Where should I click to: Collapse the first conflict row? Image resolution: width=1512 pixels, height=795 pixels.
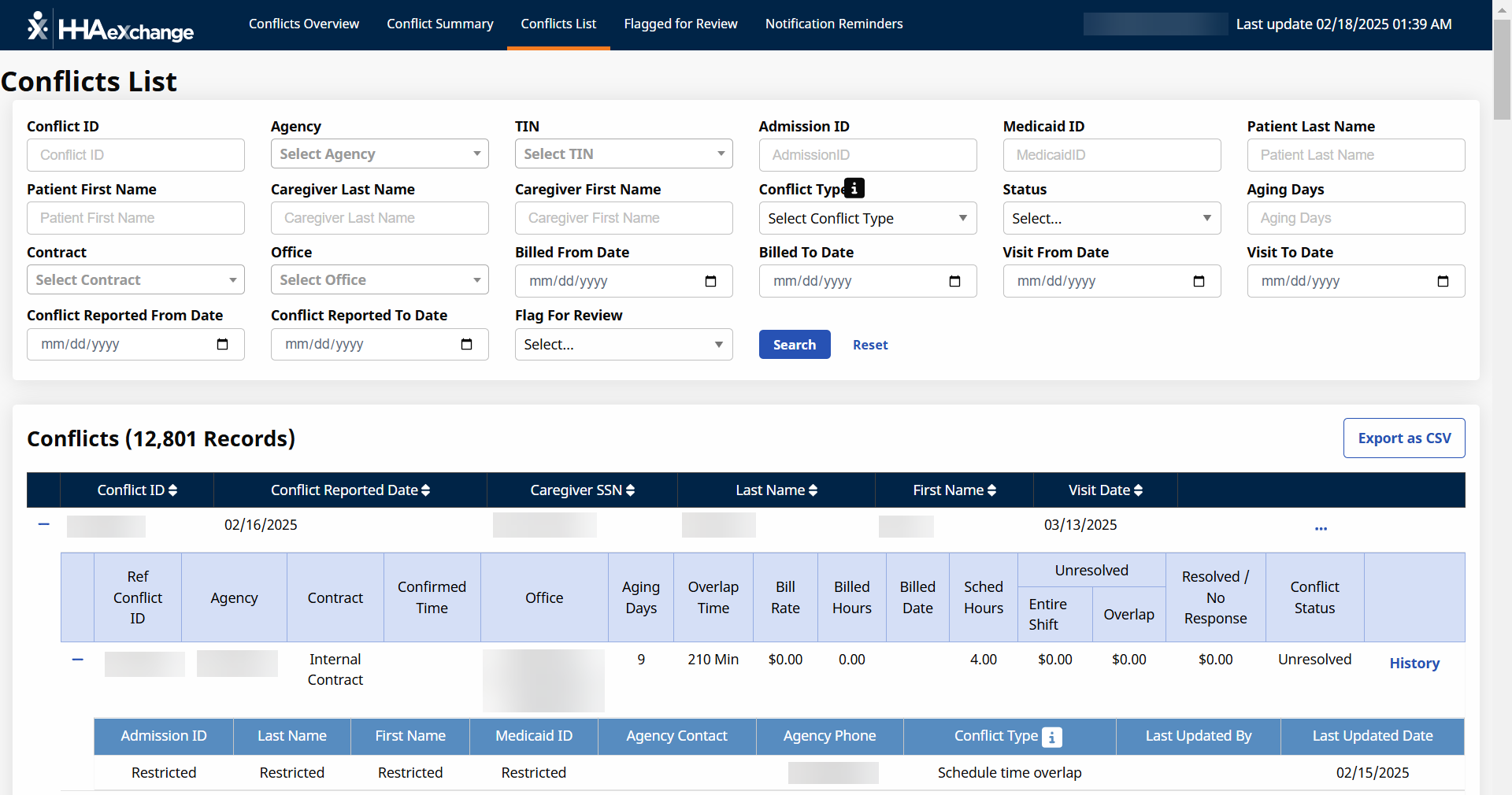point(44,524)
